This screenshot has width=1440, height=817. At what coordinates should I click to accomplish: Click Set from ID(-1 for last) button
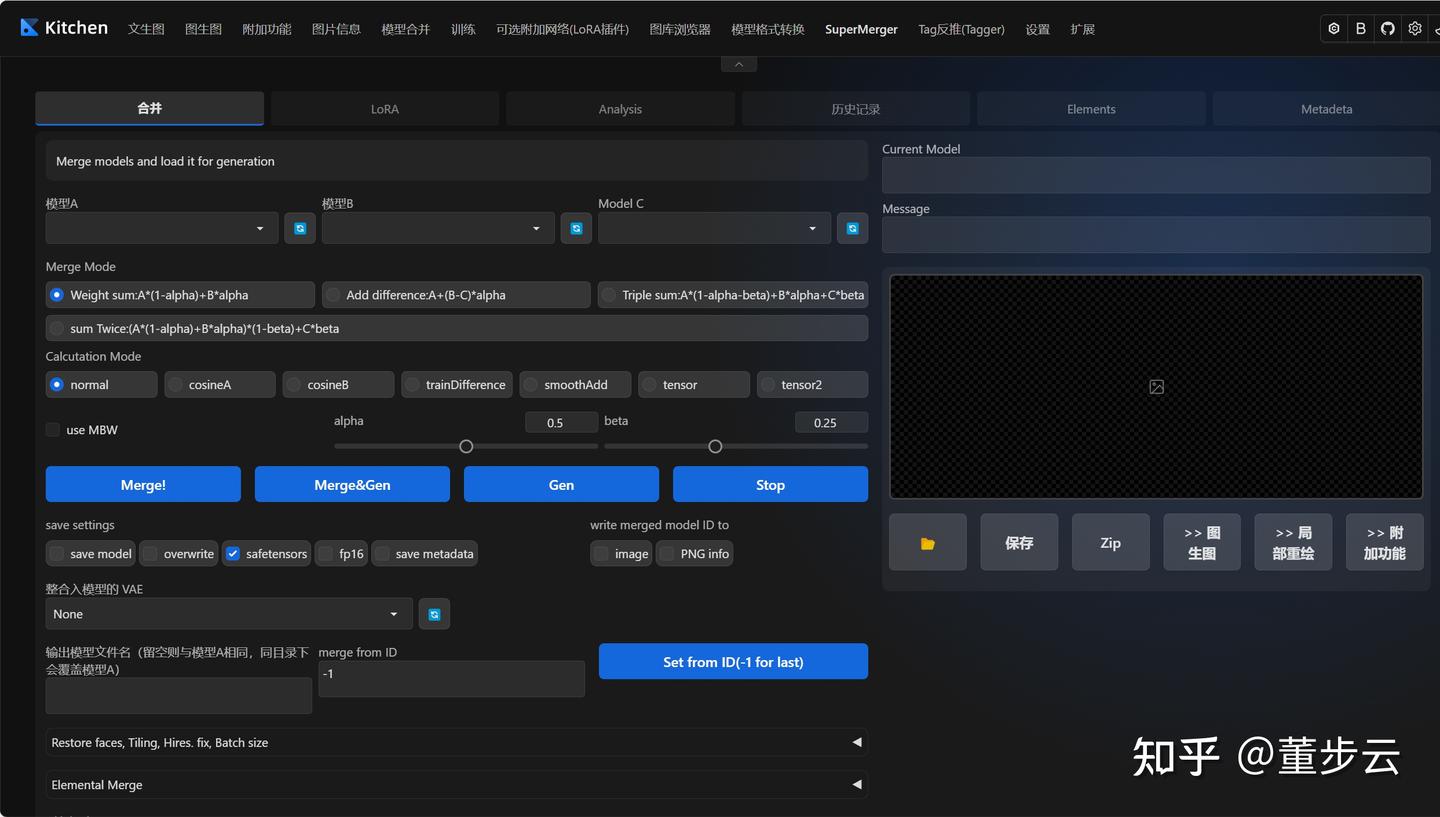[733, 662]
